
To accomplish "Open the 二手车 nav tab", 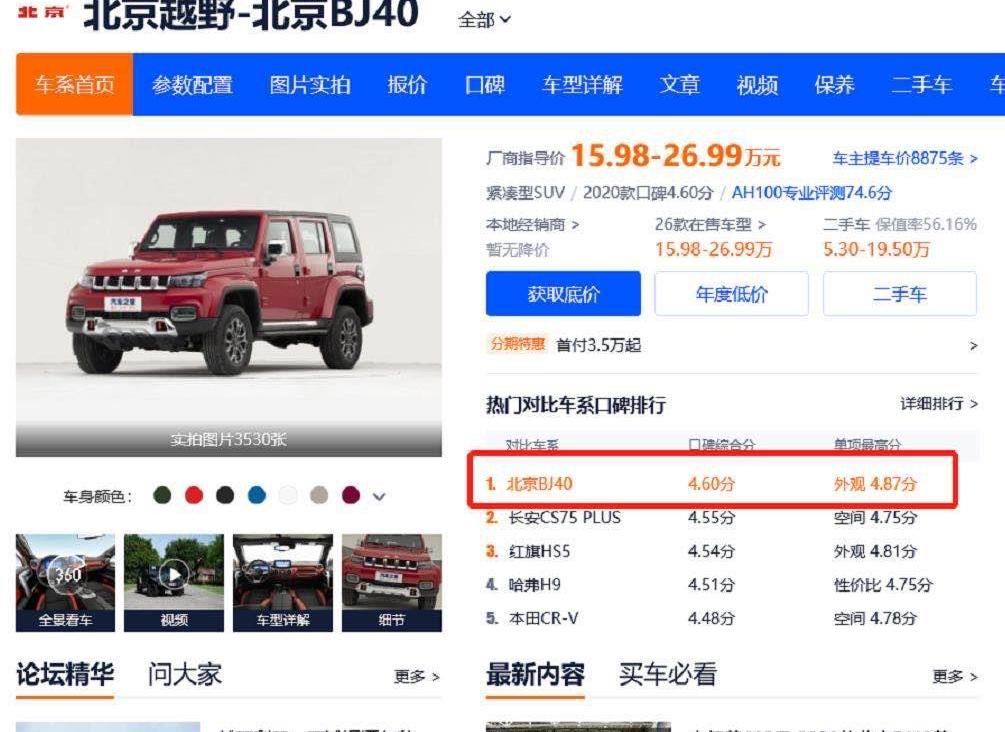I will tap(921, 85).
